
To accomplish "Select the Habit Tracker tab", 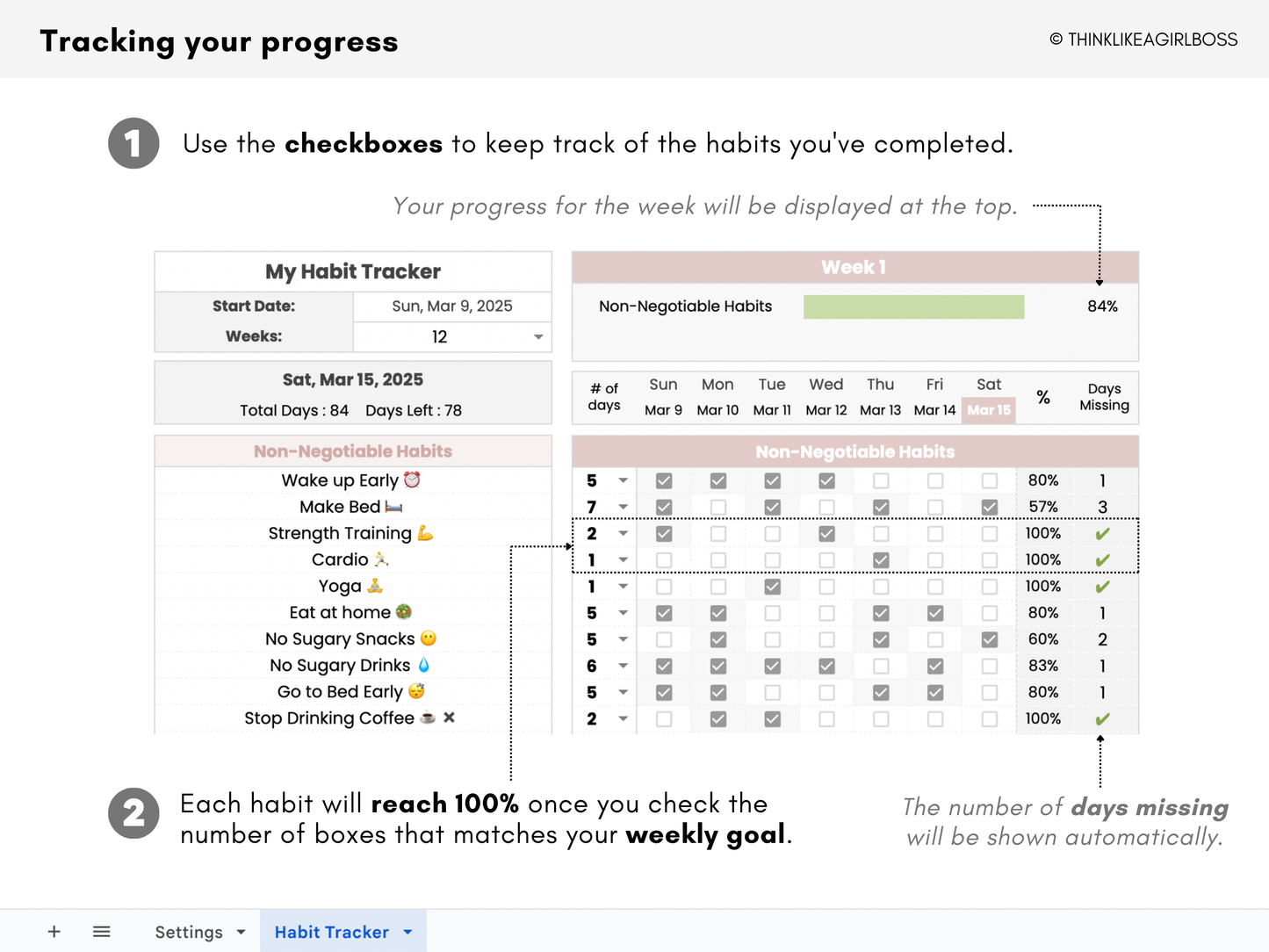I will click(x=332, y=931).
